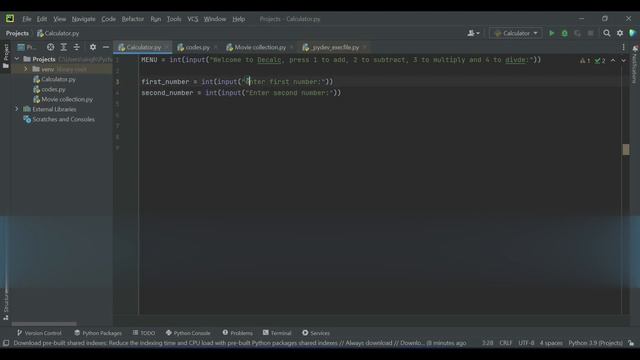Open Terminal tool window
The width and height of the screenshot is (640, 360).
pos(277,333)
